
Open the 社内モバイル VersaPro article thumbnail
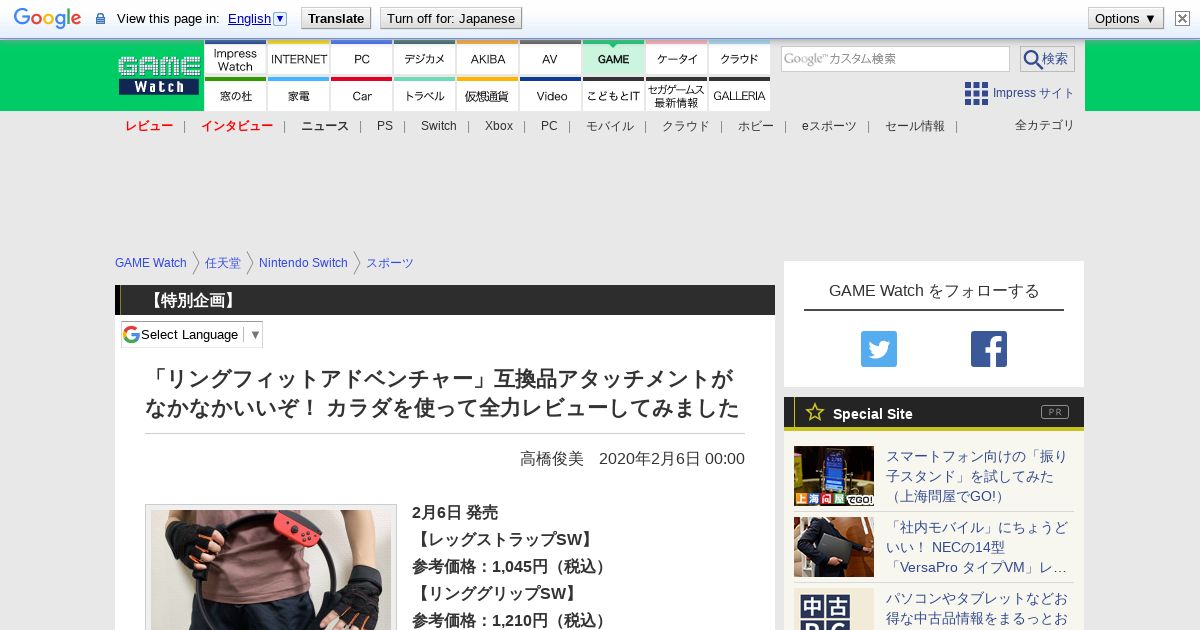coord(834,547)
